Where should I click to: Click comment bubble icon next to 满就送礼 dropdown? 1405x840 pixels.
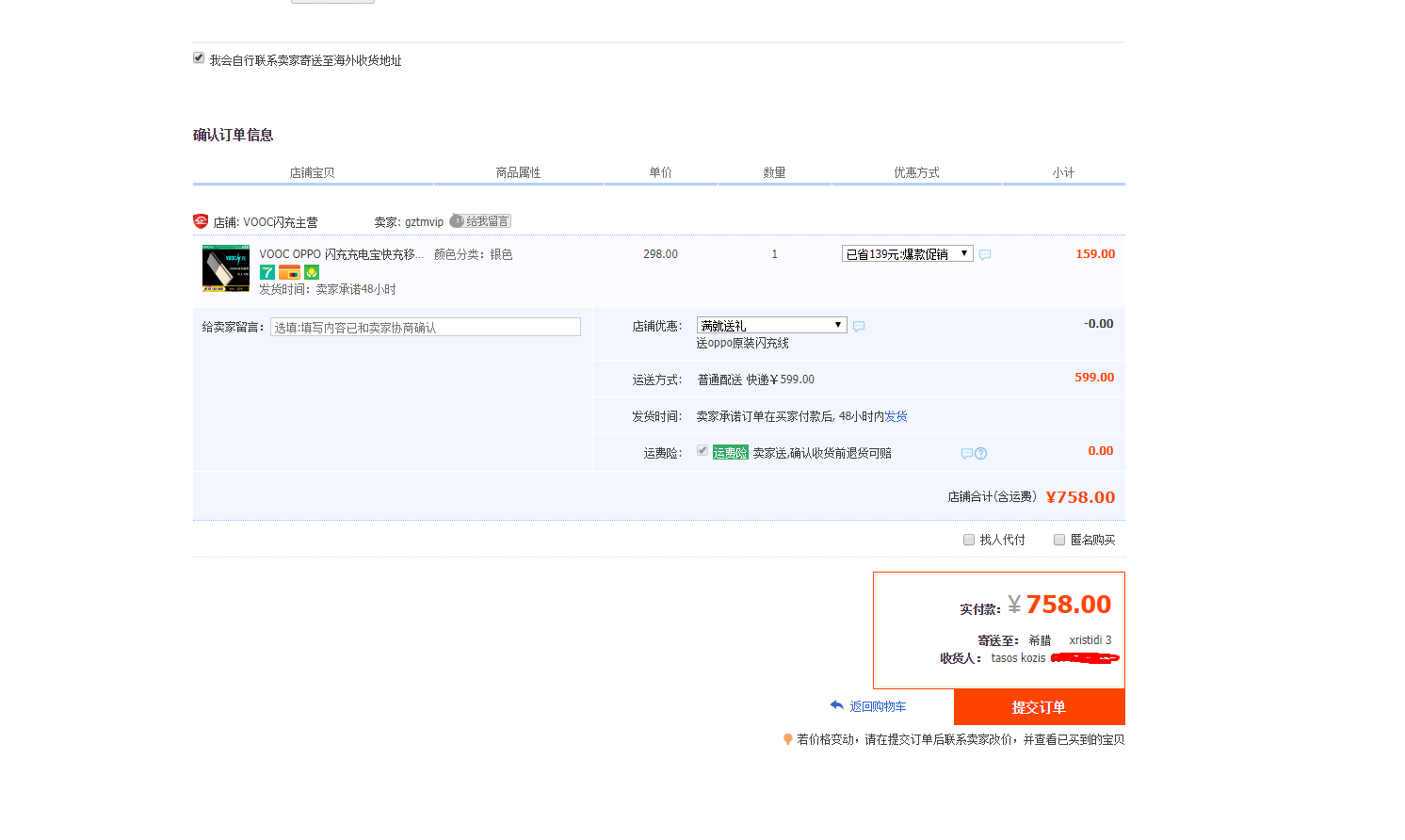pyautogui.click(x=859, y=327)
